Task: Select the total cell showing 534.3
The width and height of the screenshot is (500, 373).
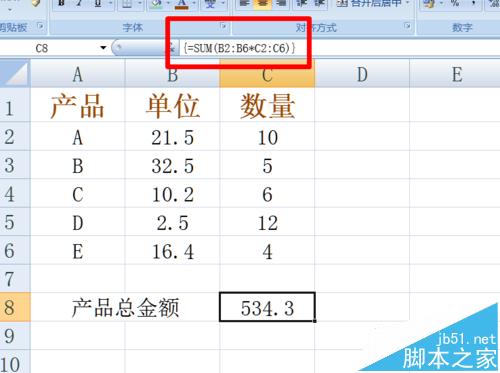Action: pyautogui.click(x=267, y=307)
